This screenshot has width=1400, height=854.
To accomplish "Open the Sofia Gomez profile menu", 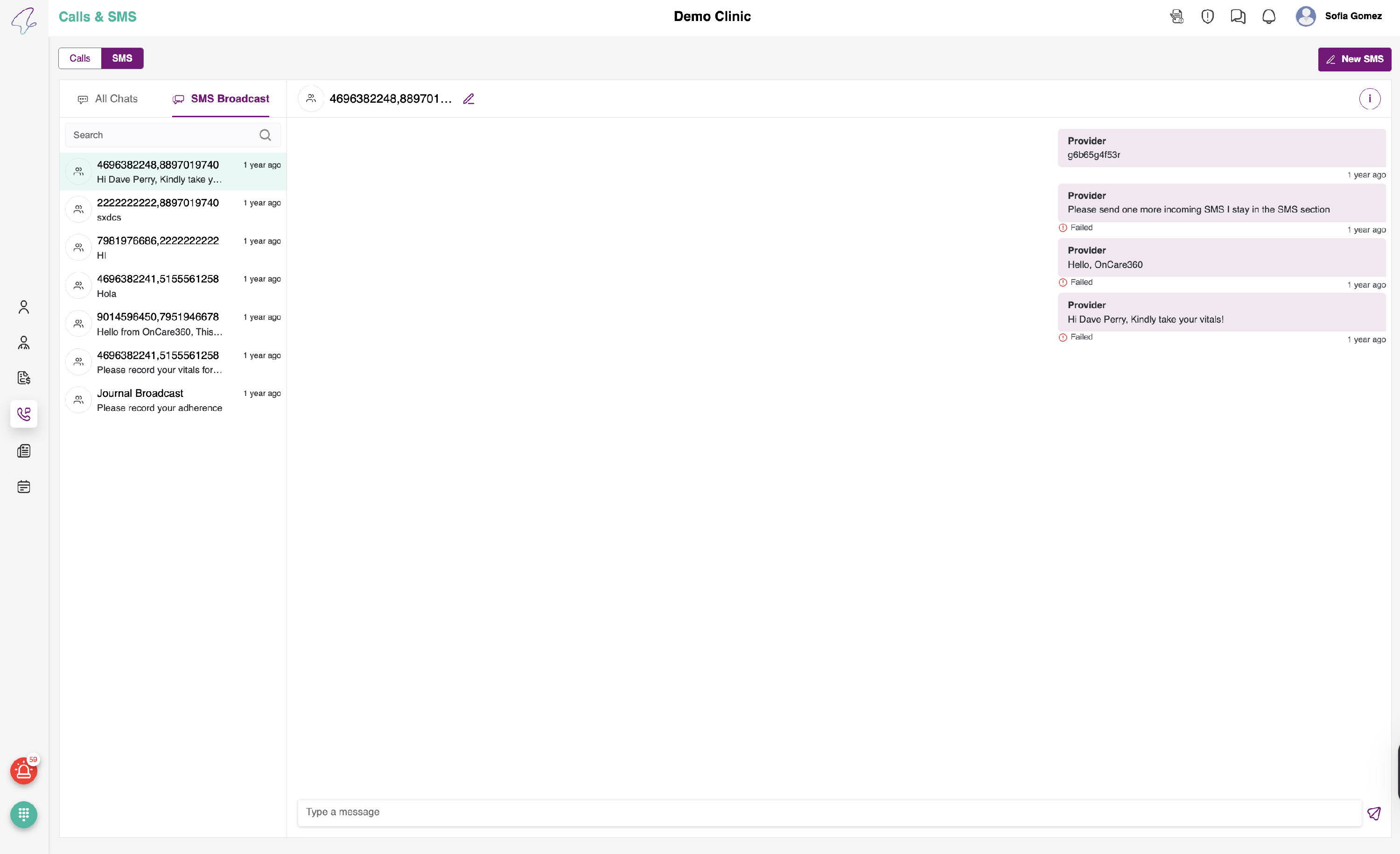I will 1338,16.
